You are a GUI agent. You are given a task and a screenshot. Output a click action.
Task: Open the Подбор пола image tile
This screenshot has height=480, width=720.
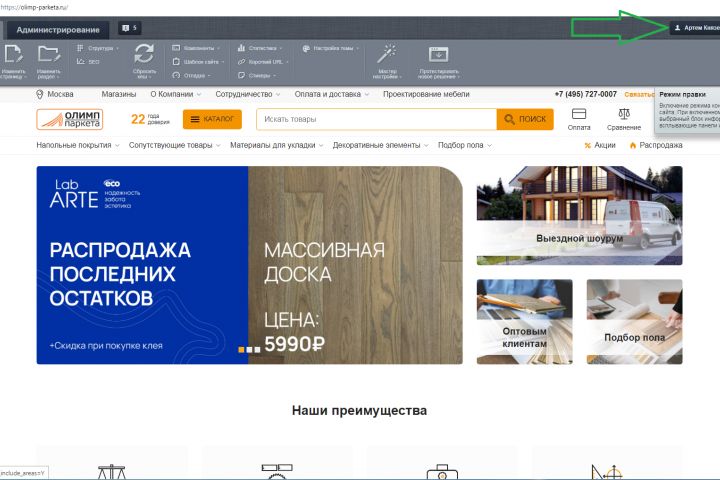[x=634, y=322]
